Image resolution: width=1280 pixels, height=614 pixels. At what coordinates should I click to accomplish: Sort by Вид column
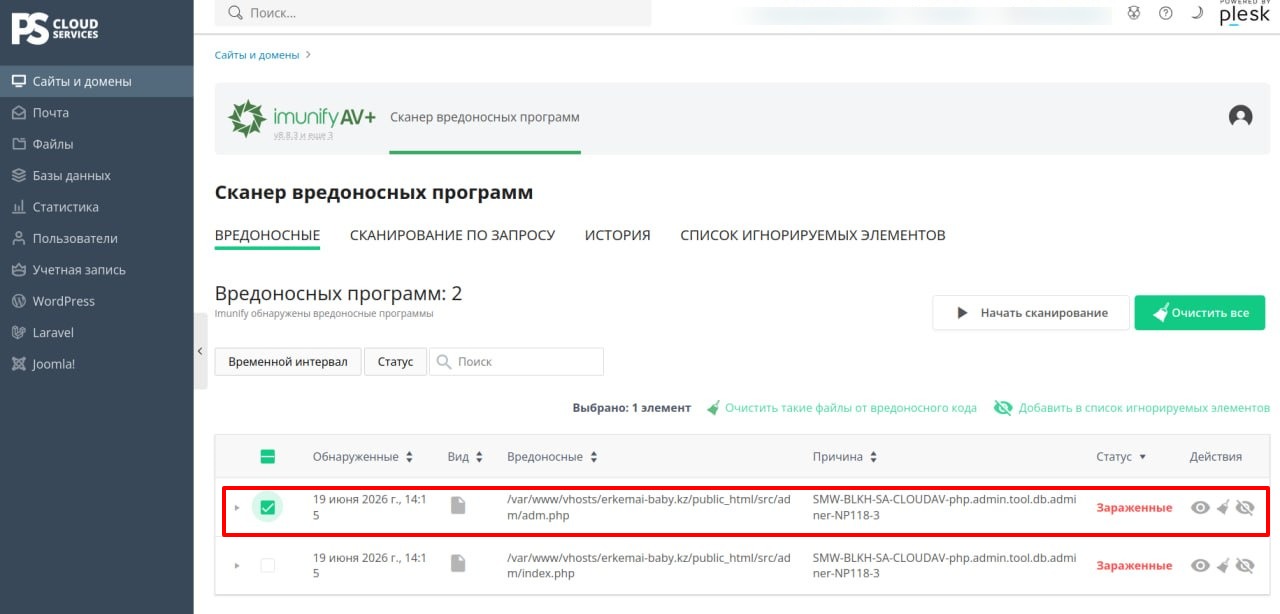click(465, 457)
